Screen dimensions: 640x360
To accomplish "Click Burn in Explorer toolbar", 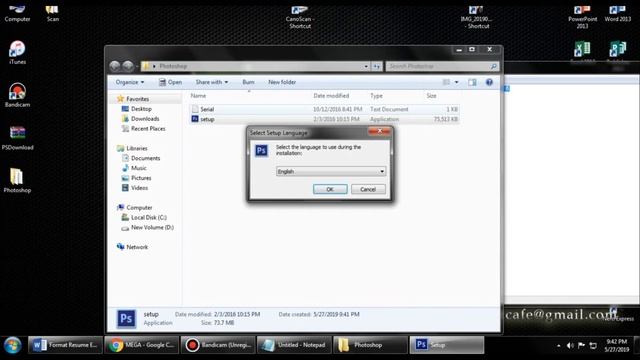I will 248,82.
